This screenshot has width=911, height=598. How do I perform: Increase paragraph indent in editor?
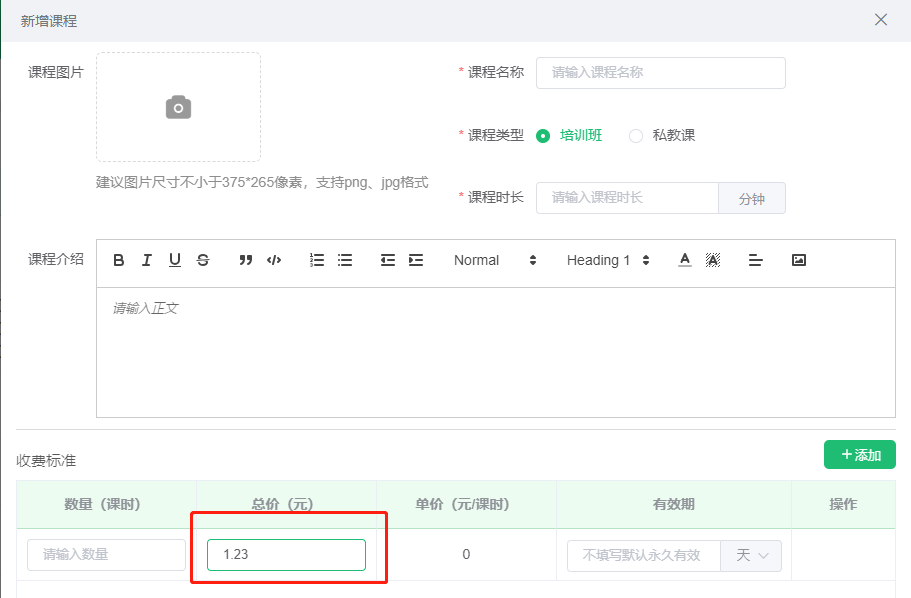click(x=416, y=260)
